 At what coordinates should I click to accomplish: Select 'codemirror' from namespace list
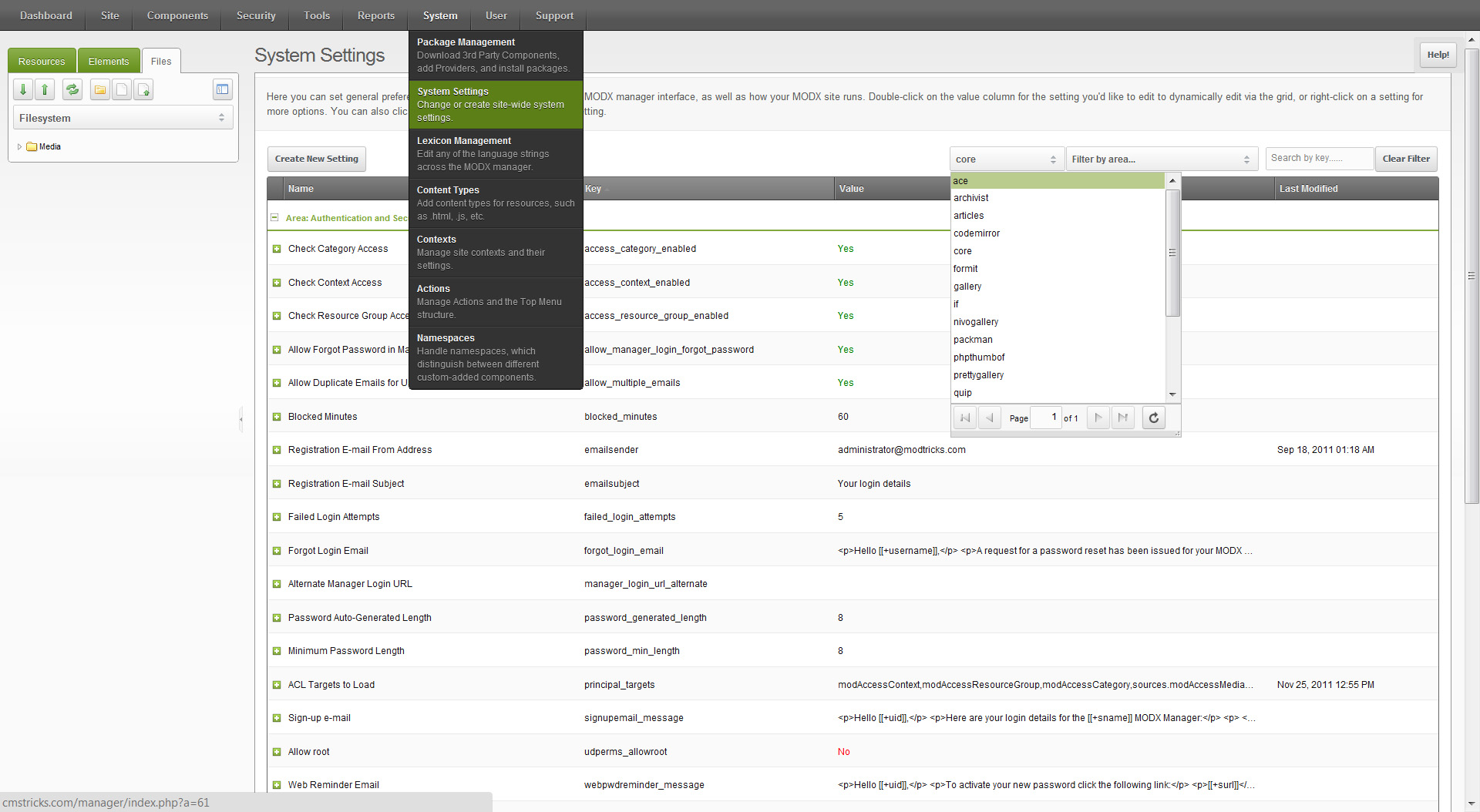coord(1058,233)
